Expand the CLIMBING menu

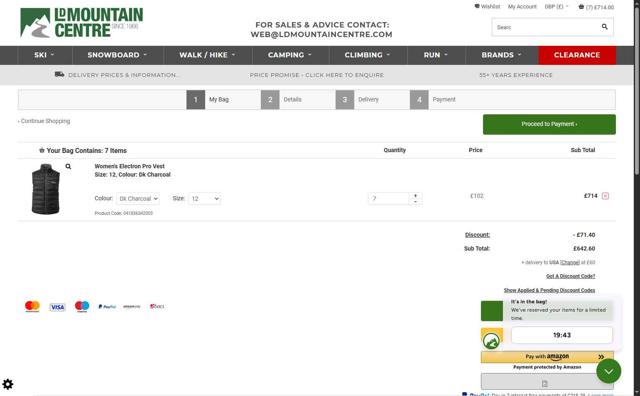click(x=367, y=55)
